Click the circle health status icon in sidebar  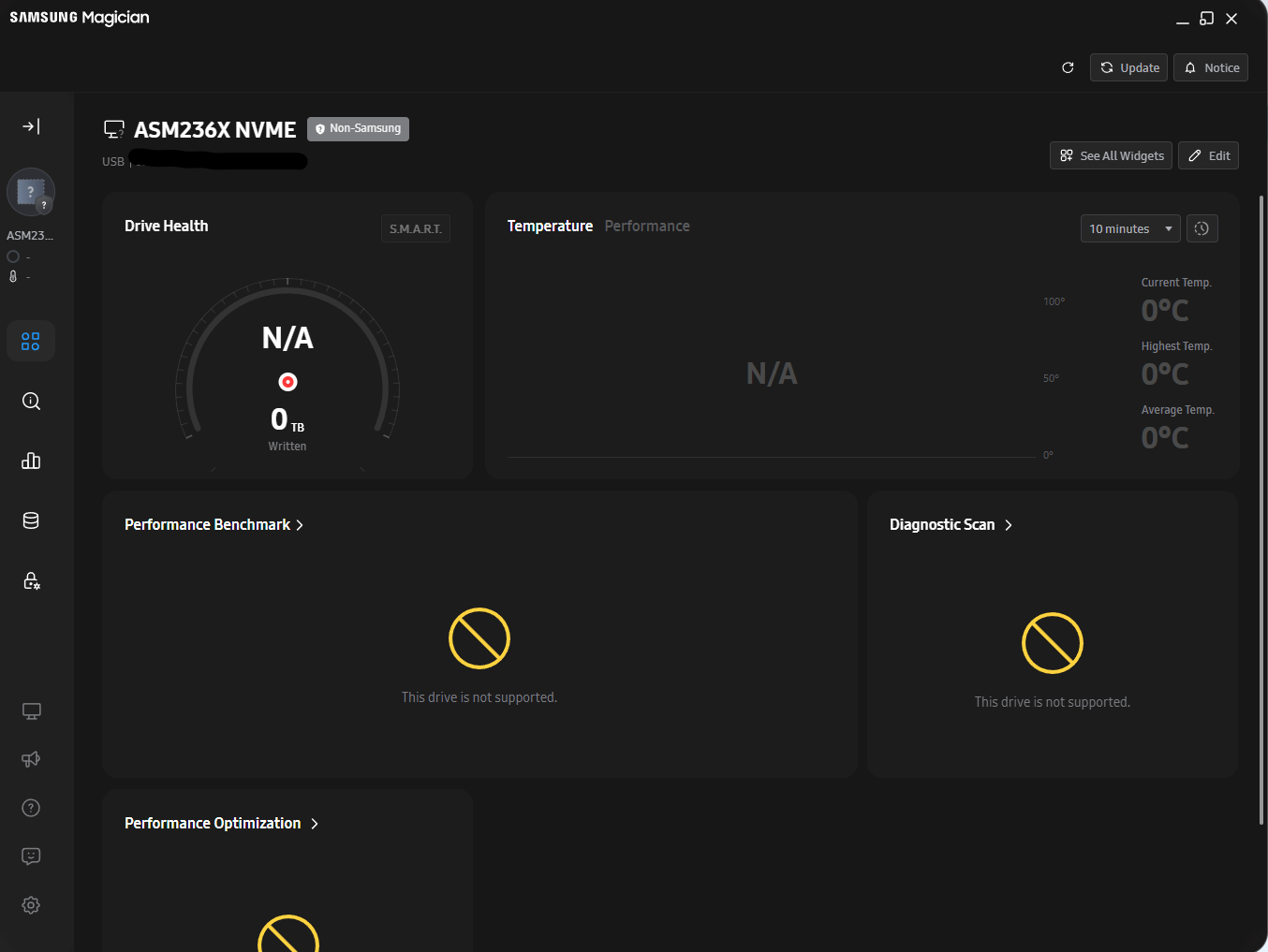pos(13,256)
